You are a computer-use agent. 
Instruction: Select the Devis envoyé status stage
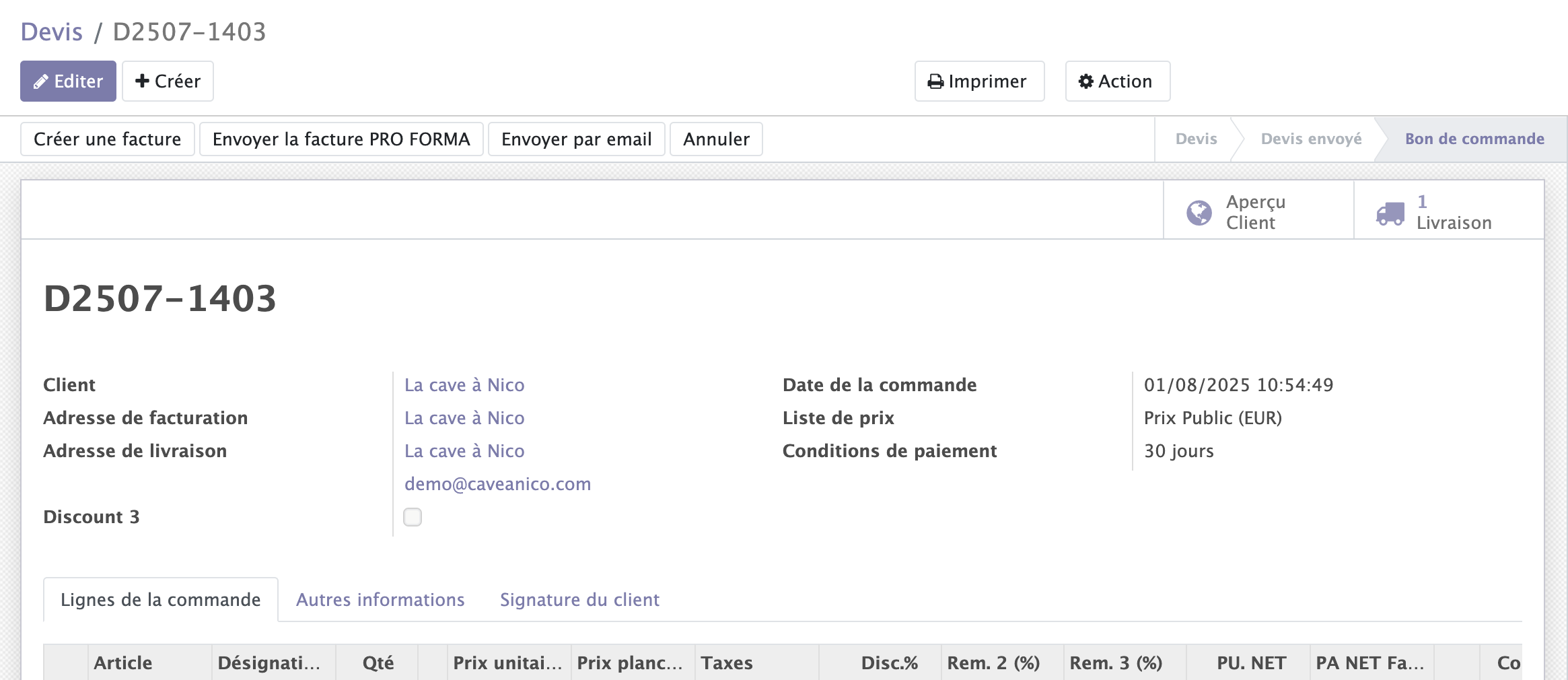(x=1311, y=139)
